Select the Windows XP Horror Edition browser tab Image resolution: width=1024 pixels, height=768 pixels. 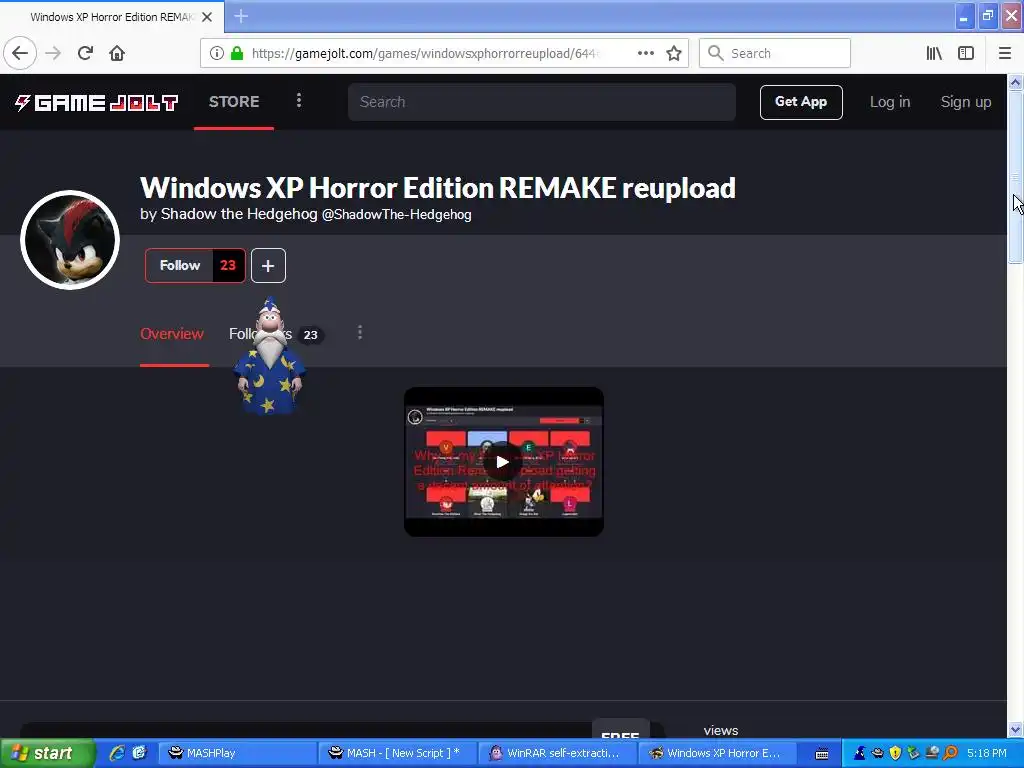click(x=112, y=17)
